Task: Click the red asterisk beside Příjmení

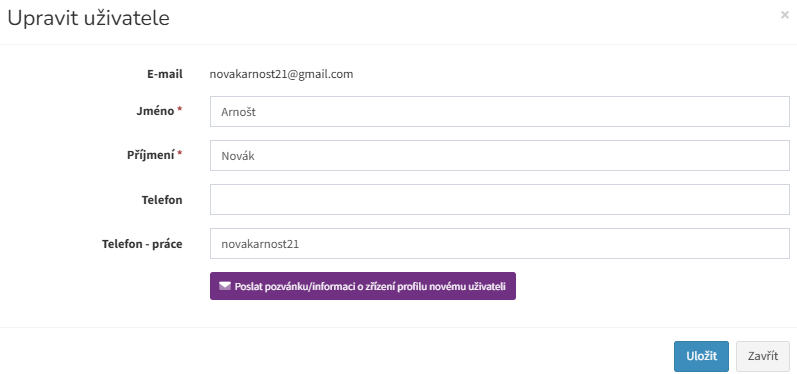Action: click(179, 154)
